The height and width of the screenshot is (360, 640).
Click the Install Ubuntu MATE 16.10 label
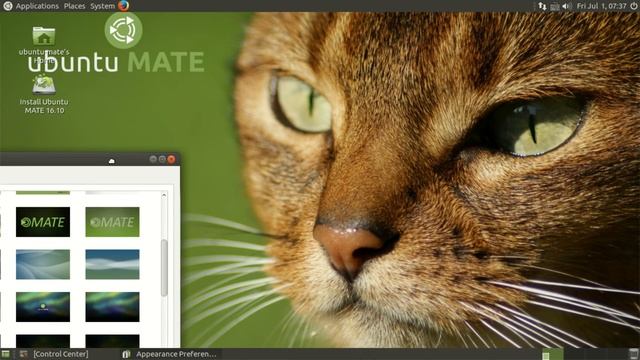click(44, 106)
